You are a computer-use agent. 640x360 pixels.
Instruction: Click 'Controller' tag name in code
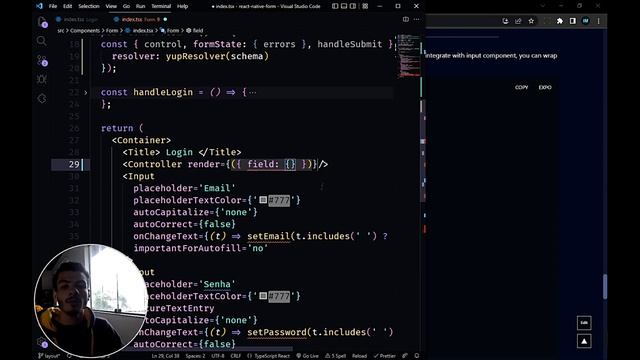(155, 164)
